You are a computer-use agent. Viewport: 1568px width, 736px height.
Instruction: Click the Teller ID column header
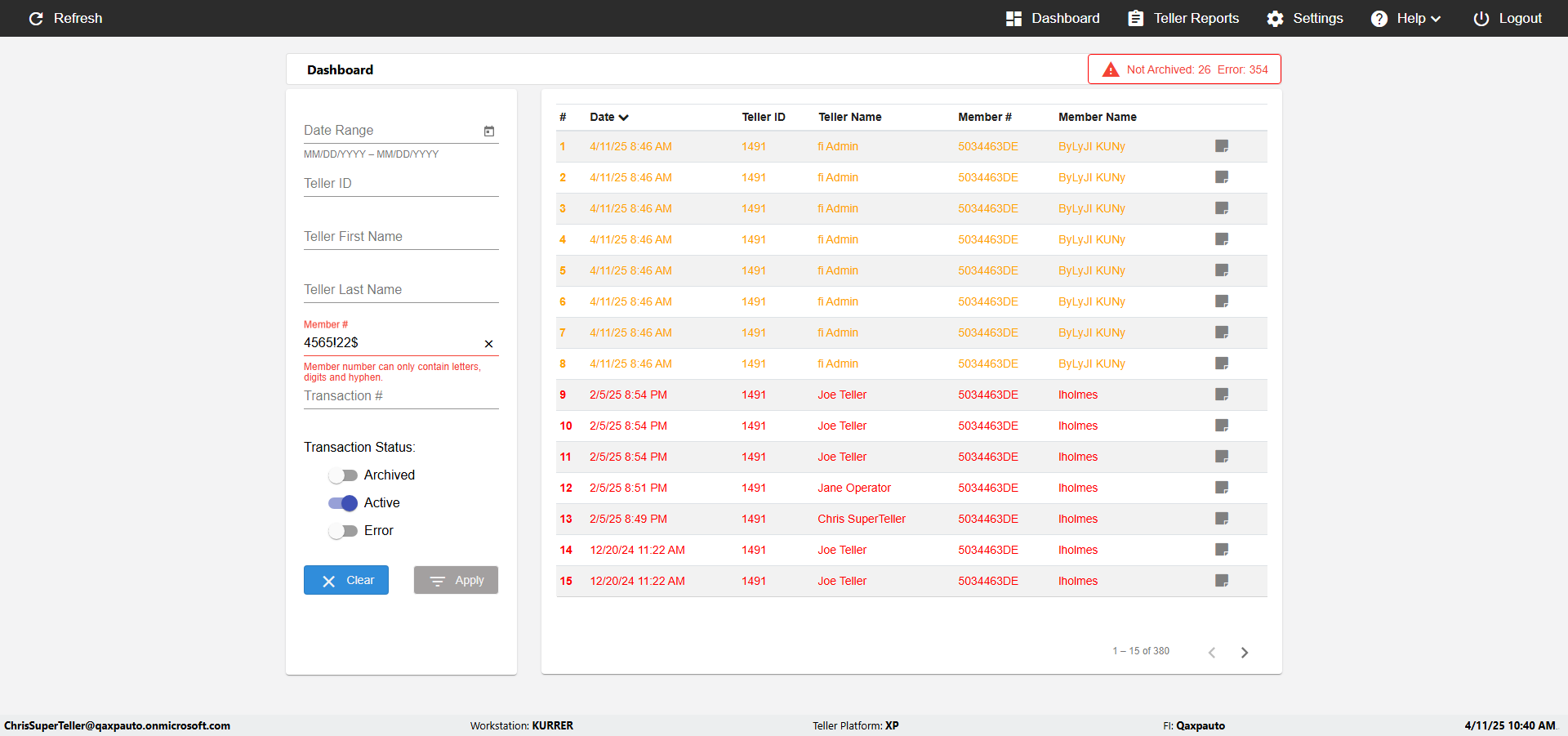764,117
